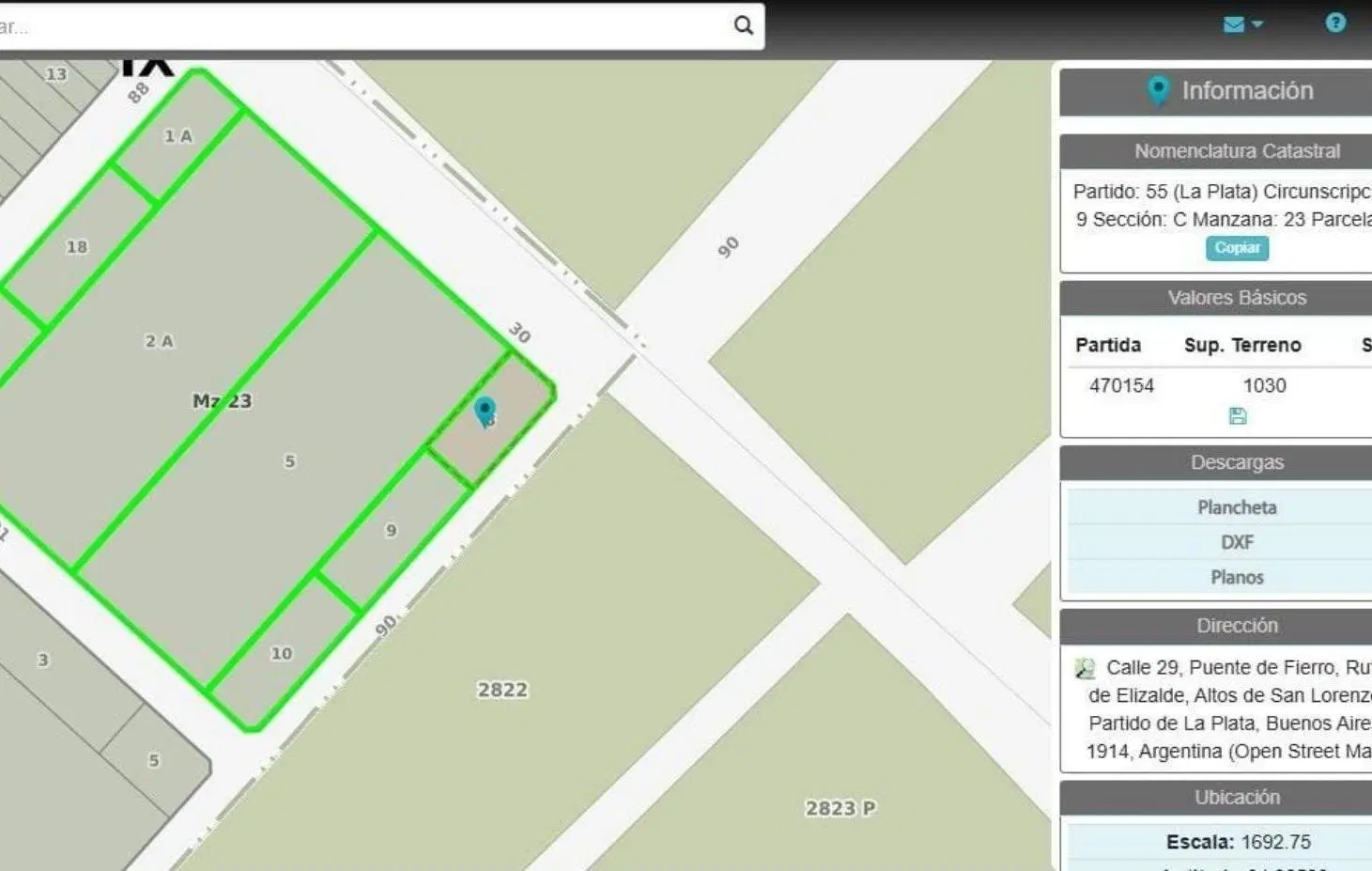
Task: Open the help question mark icon
Action: [1335, 23]
